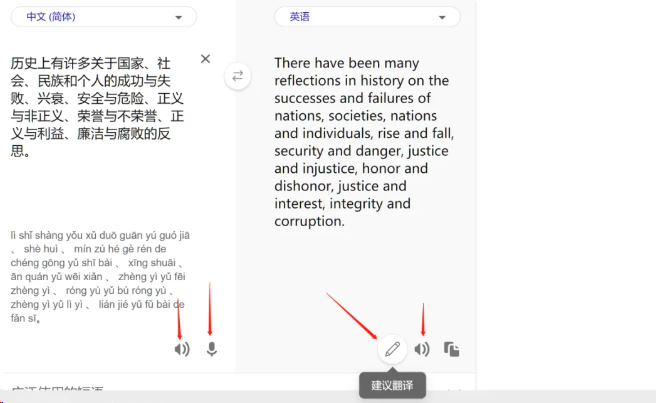Image resolution: width=656 pixels, height=403 pixels.
Task: Open the 英语 target language selector
Action: click(x=367, y=17)
